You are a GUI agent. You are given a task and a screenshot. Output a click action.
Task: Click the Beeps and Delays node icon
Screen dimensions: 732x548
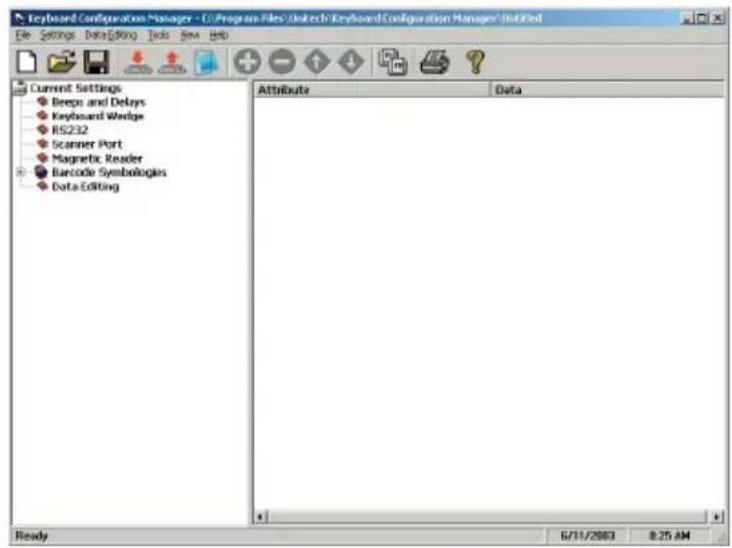pos(42,101)
